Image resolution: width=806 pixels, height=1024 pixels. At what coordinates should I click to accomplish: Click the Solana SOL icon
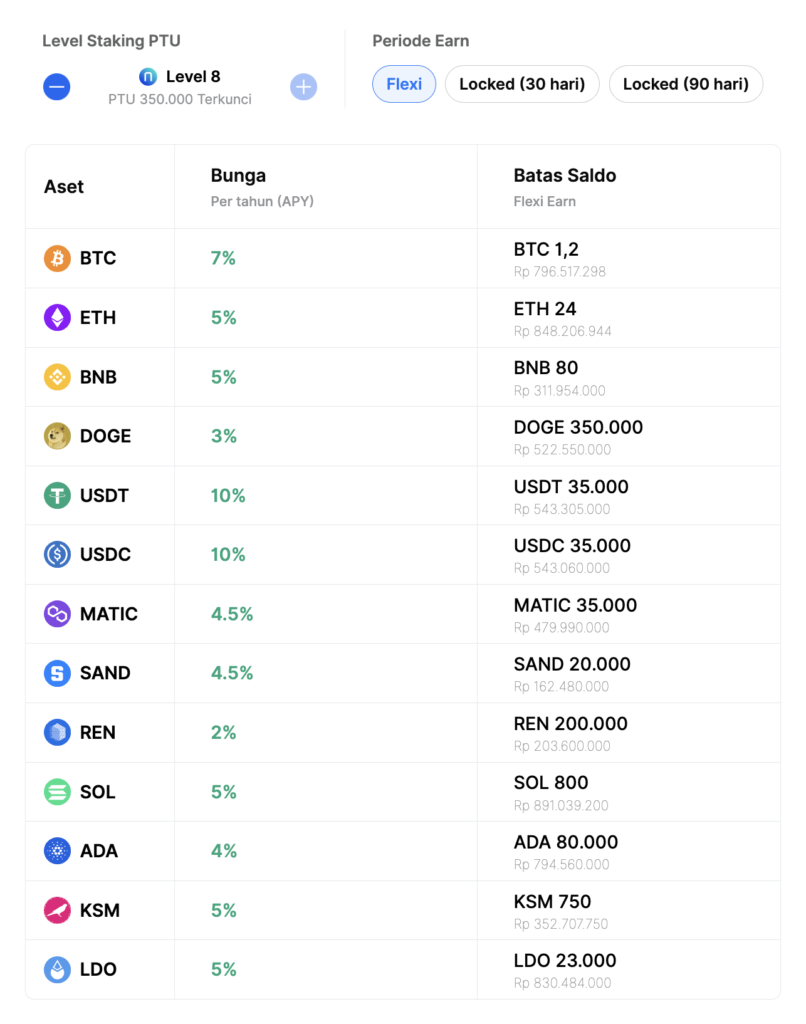tap(57, 792)
